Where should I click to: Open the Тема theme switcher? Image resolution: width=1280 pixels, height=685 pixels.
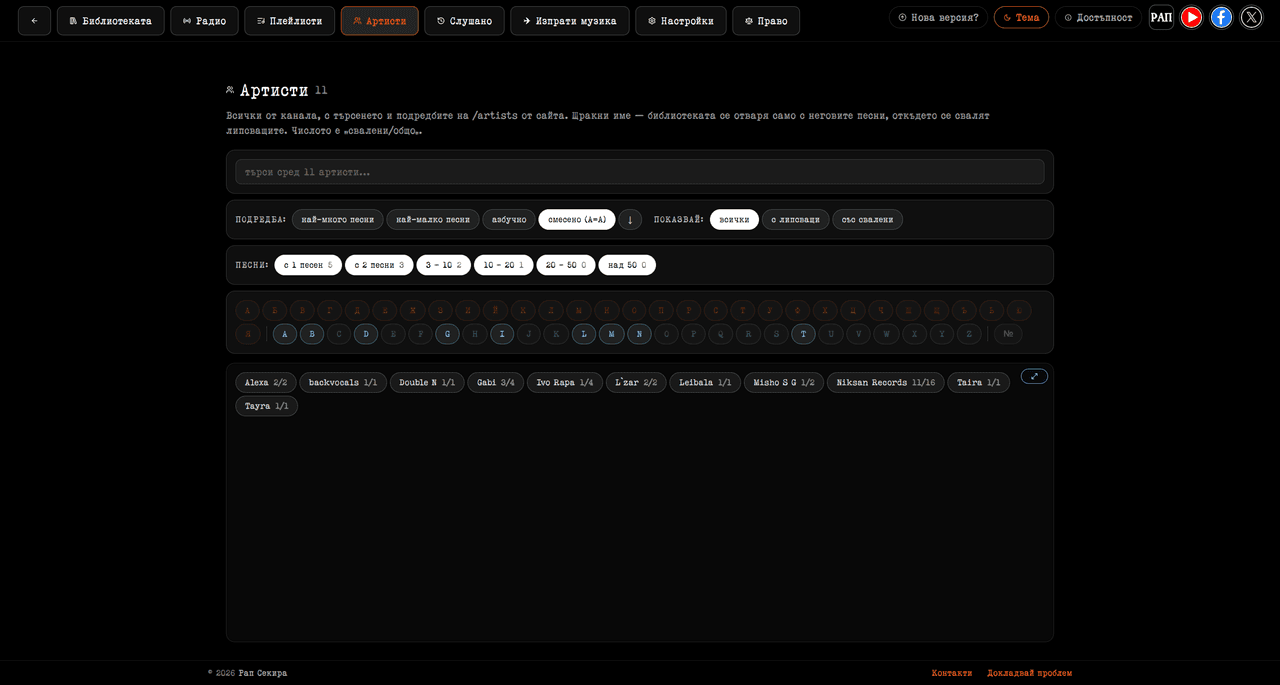(1021, 17)
